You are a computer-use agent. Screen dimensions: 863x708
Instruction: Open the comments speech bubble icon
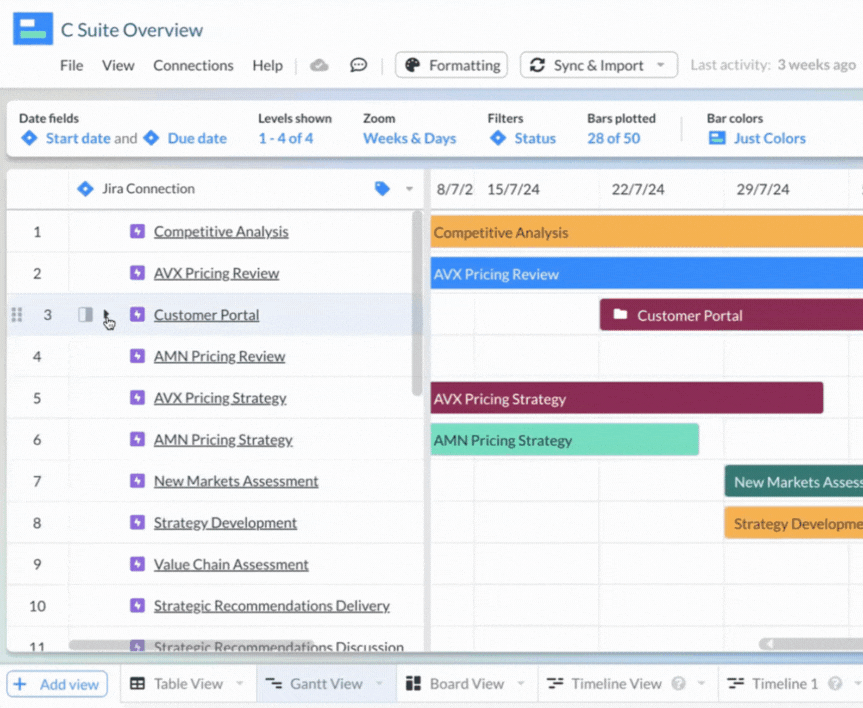pos(358,65)
